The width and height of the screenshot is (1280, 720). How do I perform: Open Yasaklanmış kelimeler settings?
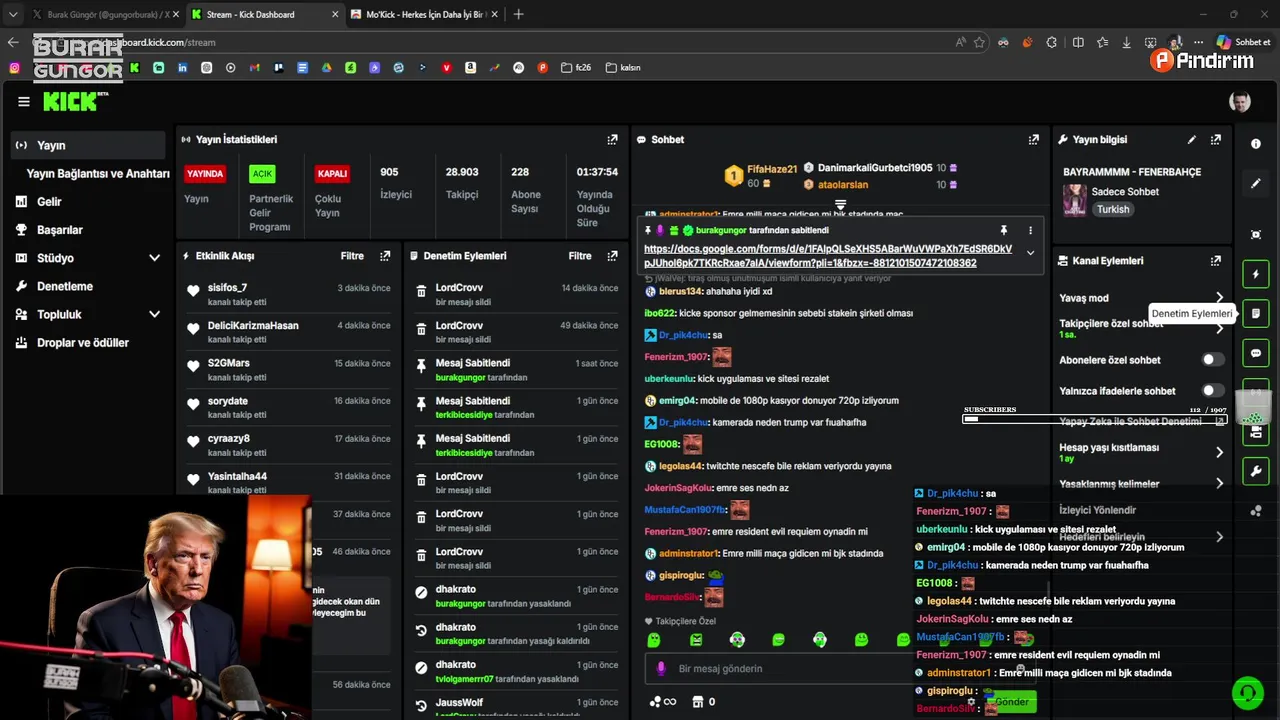click(x=1219, y=484)
